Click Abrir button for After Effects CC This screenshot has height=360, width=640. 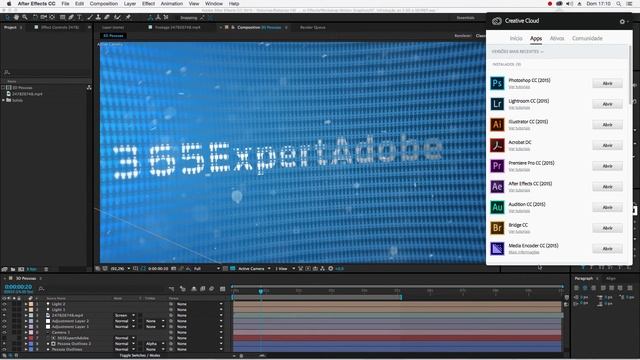tap(607, 187)
